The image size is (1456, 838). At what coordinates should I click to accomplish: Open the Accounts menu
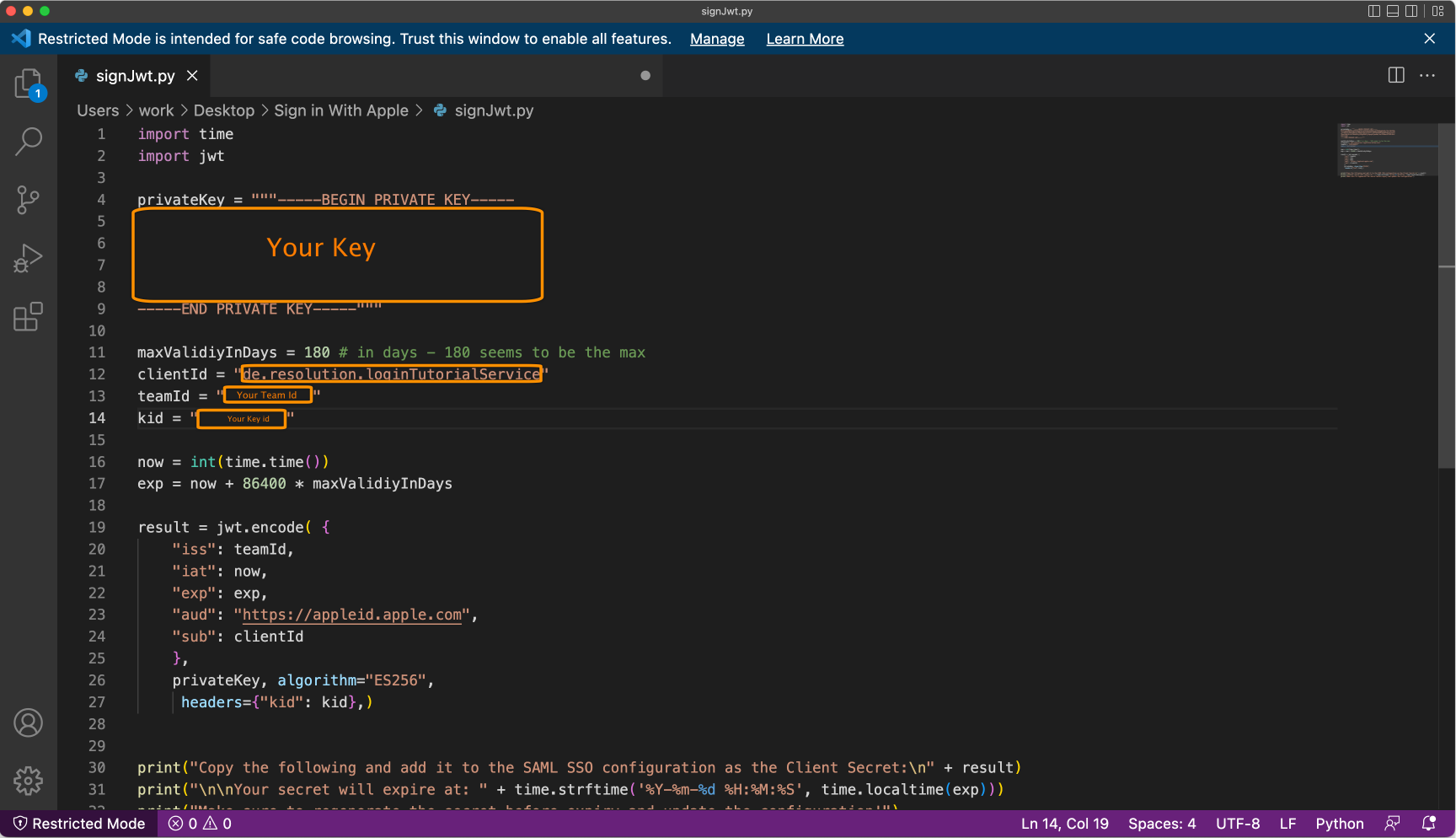pyautogui.click(x=29, y=723)
